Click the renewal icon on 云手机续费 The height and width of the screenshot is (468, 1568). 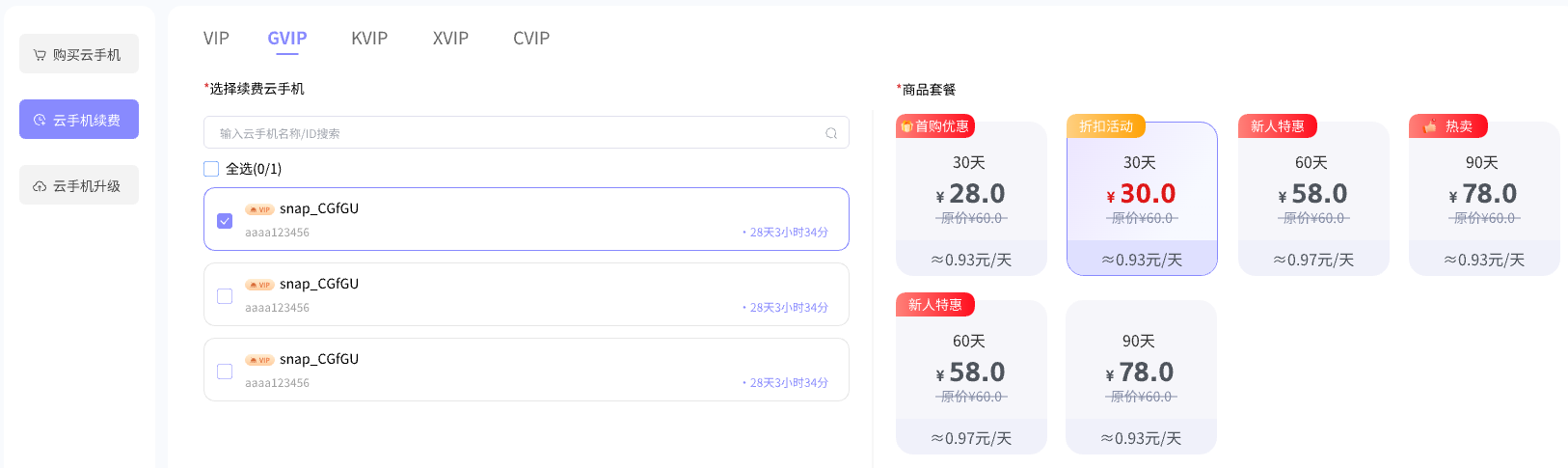tap(40, 121)
